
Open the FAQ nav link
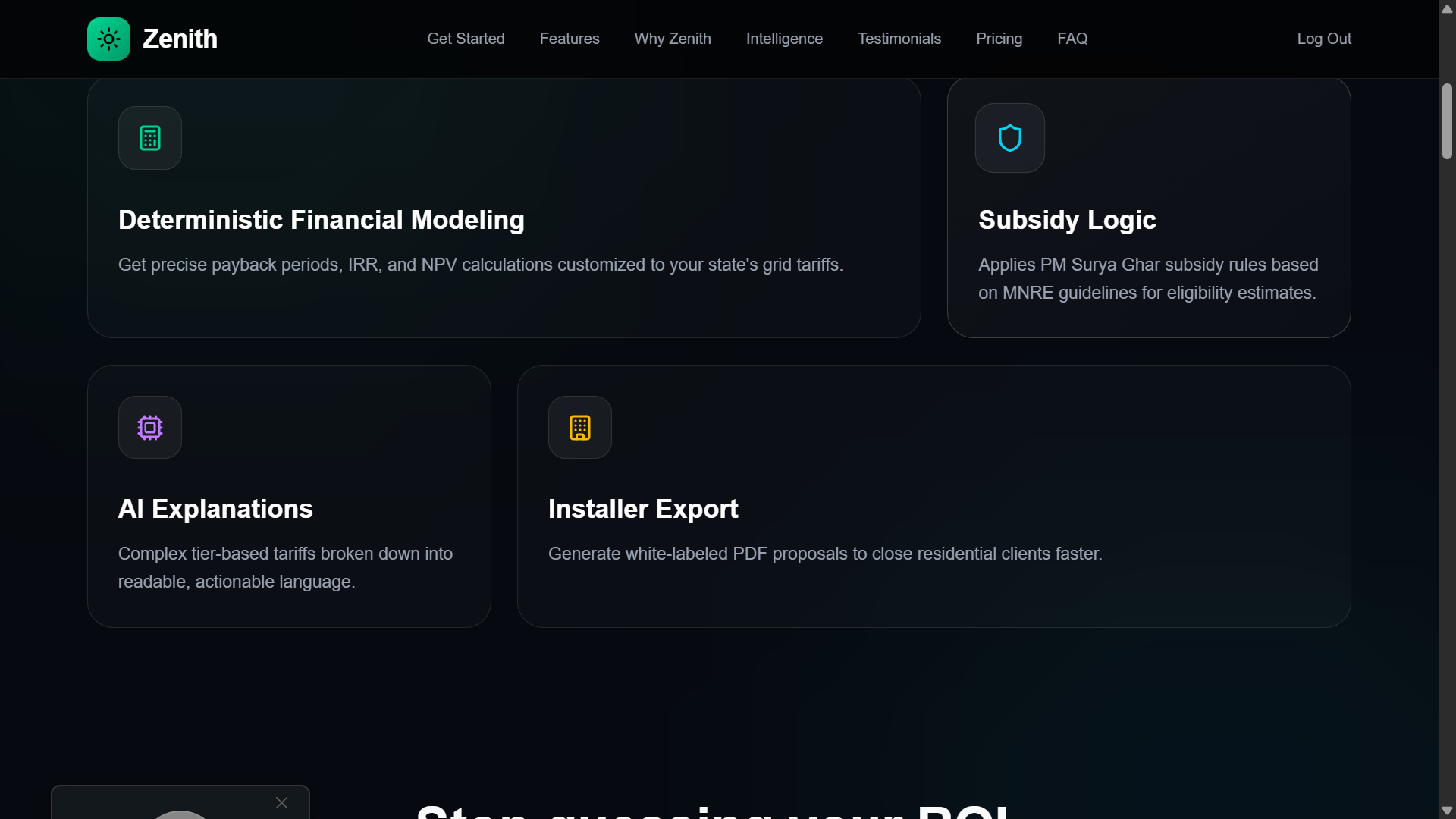click(1072, 39)
